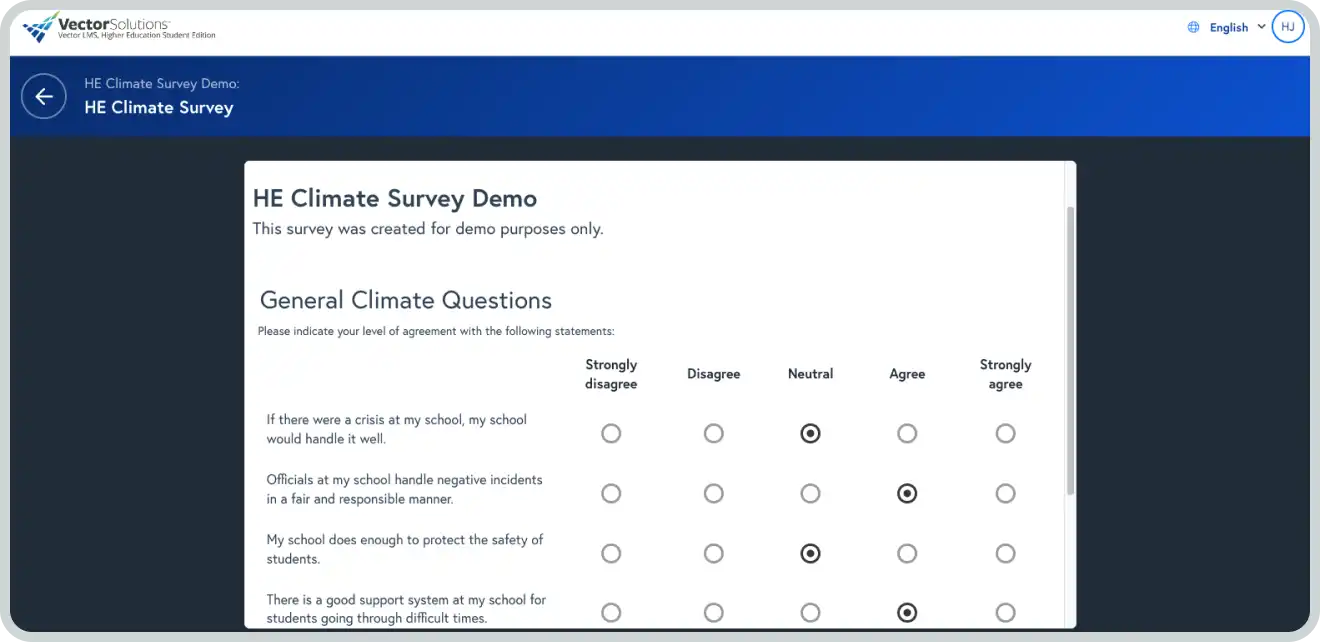This screenshot has height=642, width=1320.
Task: Select Agree for crisis handling statement
Action: pos(907,433)
